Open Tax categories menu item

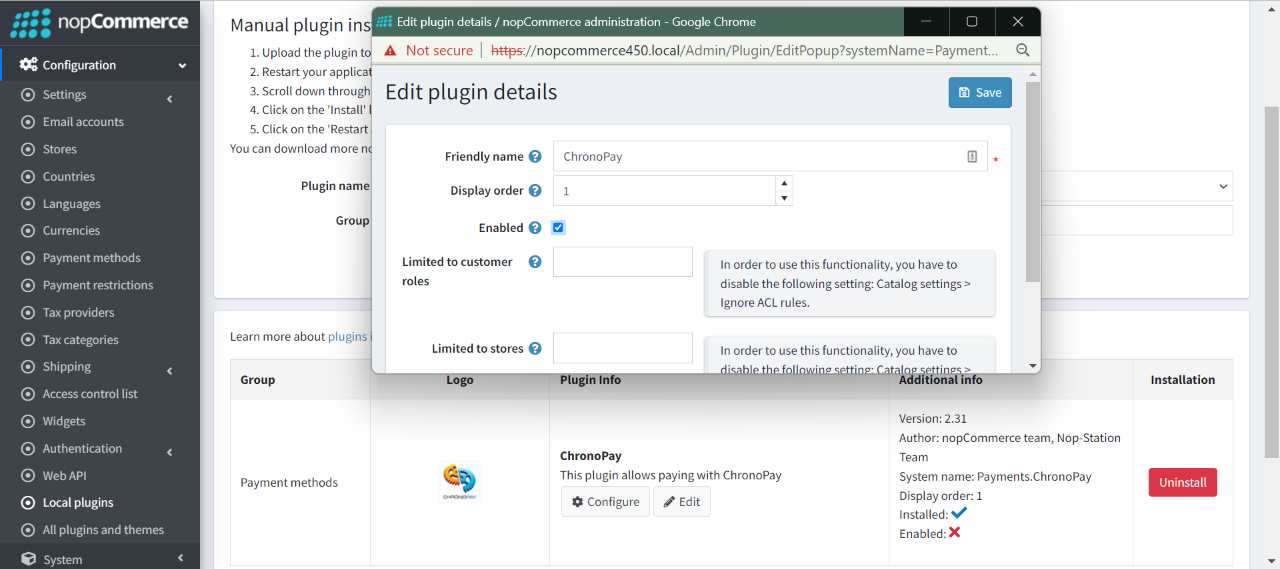[81, 340]
